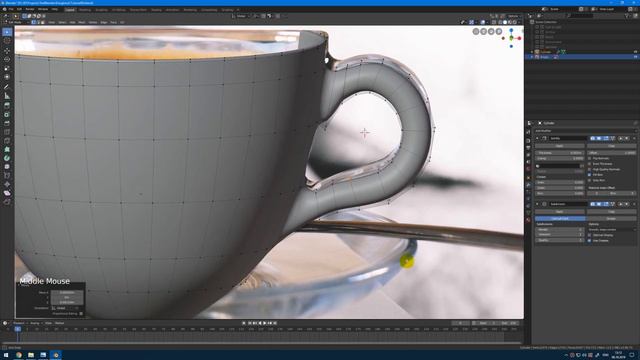The height and width of the screenshot is (360, 640).
Task: Copy the Solidify modifier
Action: [x=611, y=146]
